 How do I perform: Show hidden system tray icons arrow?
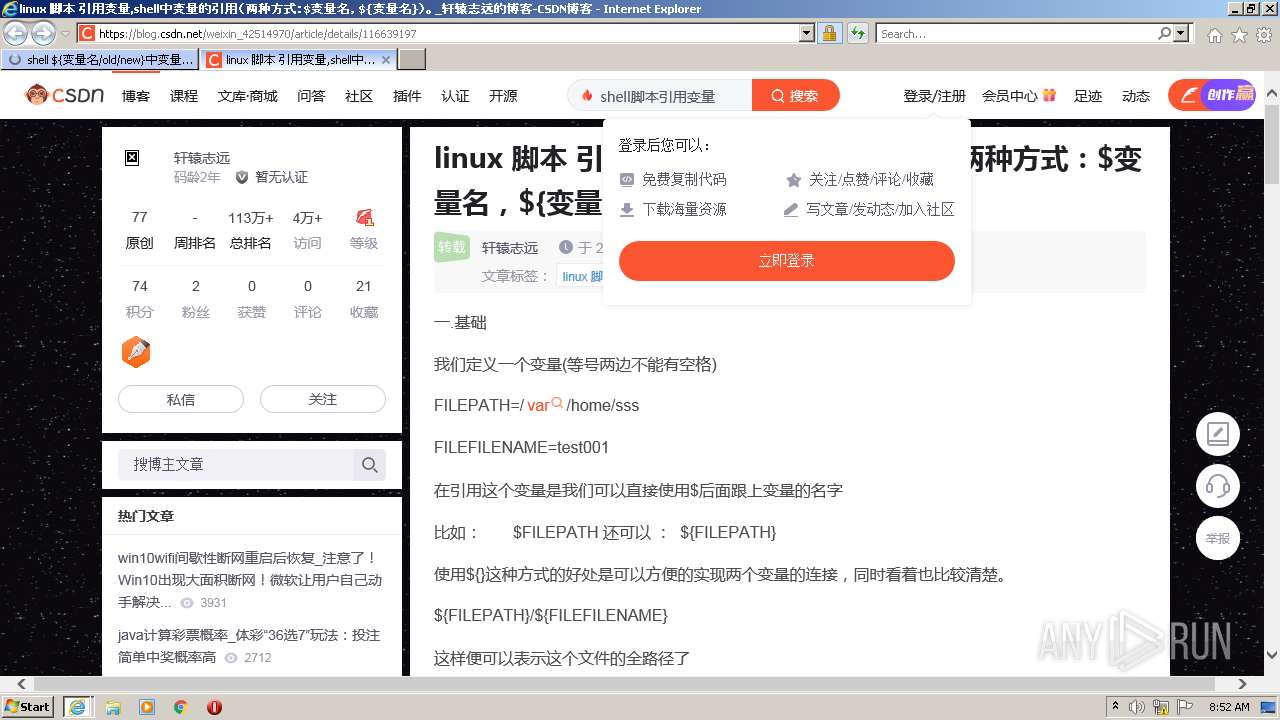coord(1116,707)
